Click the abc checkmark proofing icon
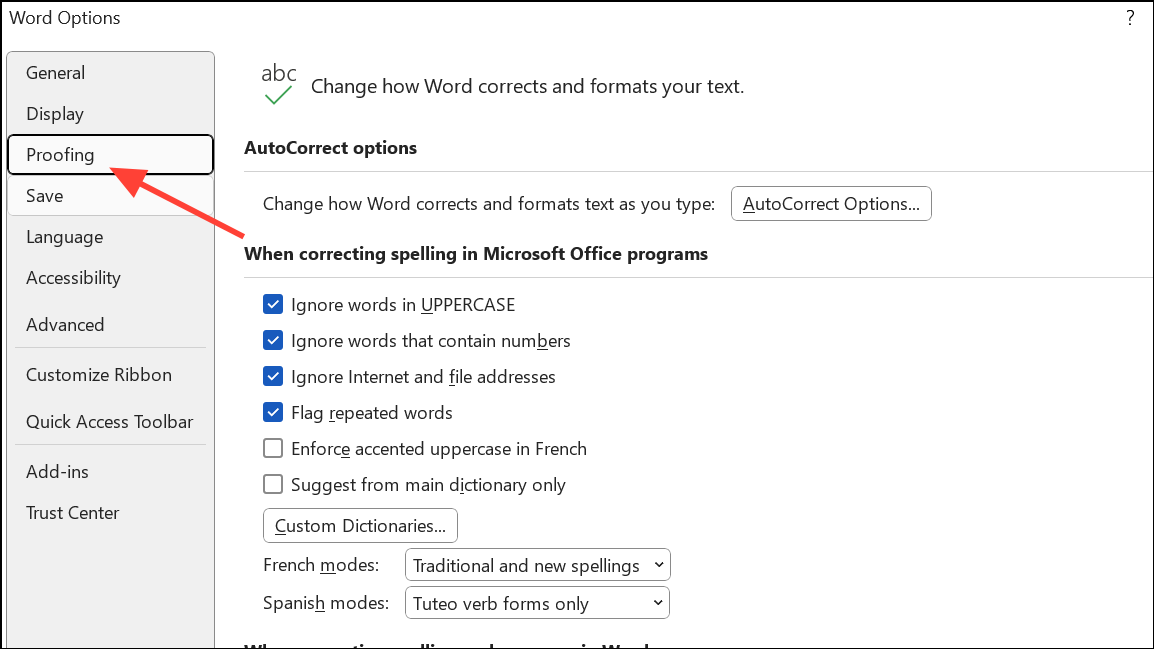Image resolution: width=1154 pixels, height=649 pixels. [x=278, y=85]
